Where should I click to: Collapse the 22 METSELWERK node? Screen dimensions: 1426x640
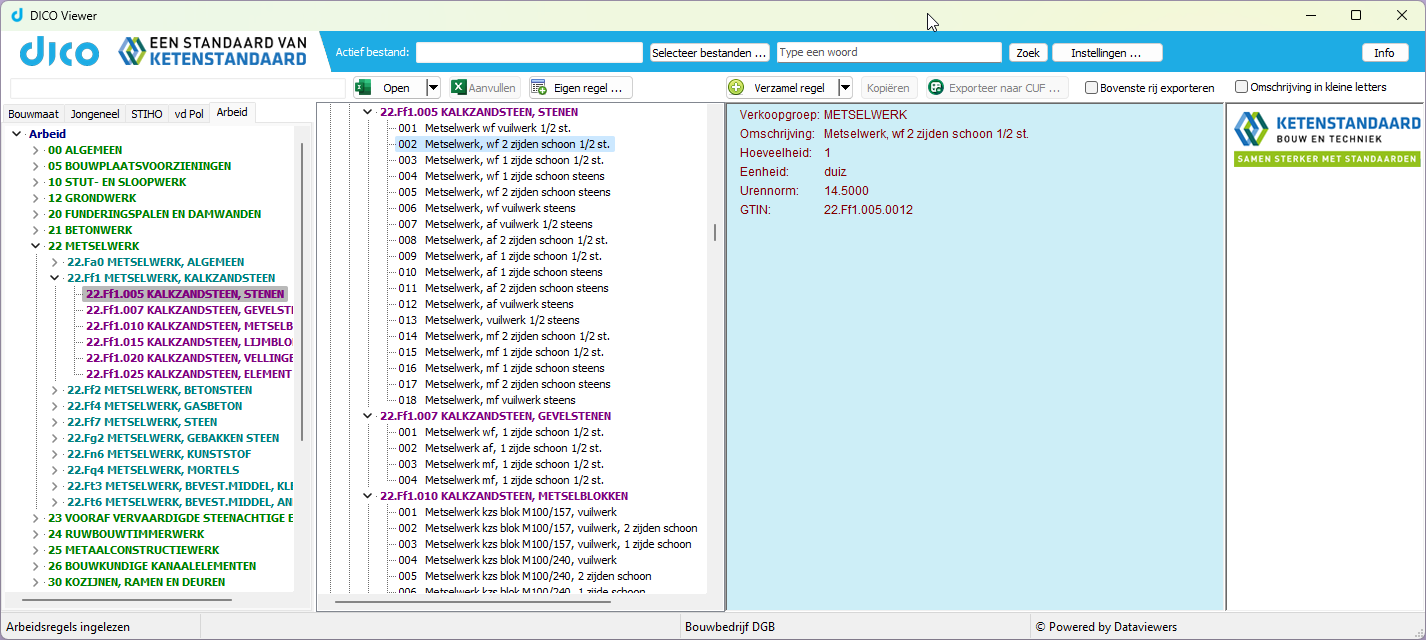pyautogui.click(x=36, y=246)
